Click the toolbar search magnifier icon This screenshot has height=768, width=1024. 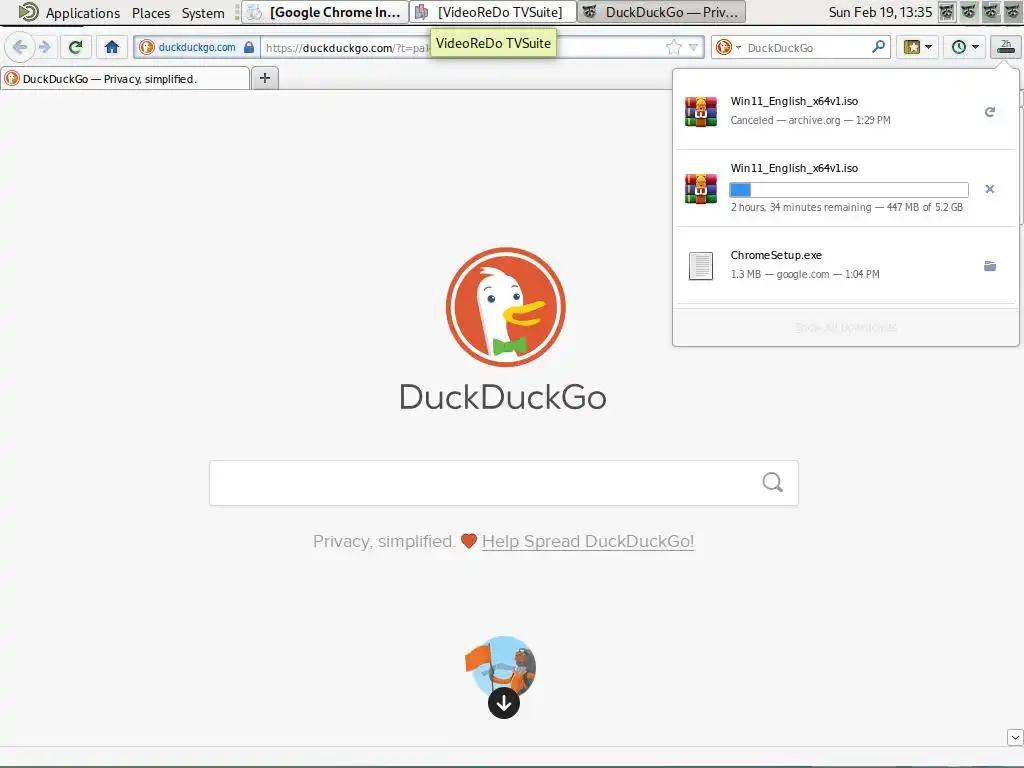click(879, 47)
